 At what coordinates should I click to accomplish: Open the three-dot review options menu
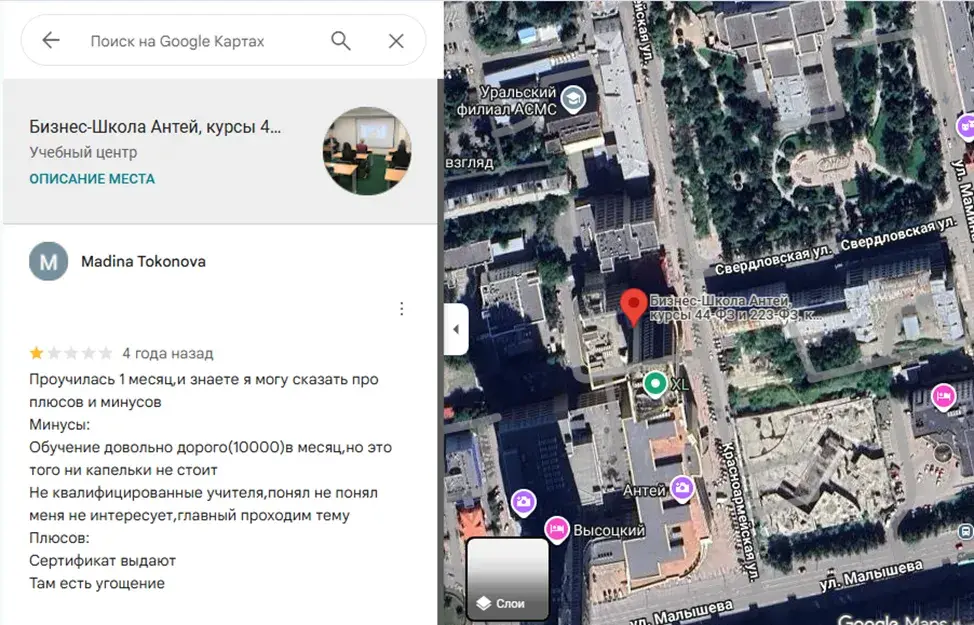pyautogui.click(x=402, y=309)
